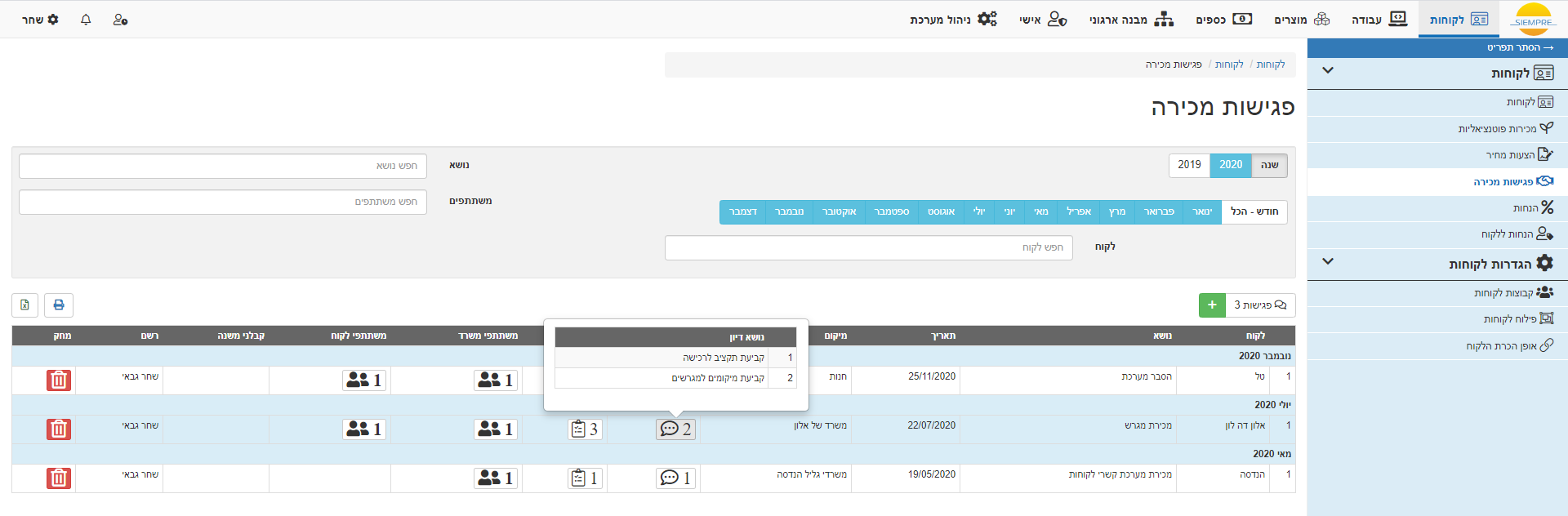Open פילוח לקוחות in the sidebar
This screenshot has width=1568, height=516.
click(x=1437, y=319)
